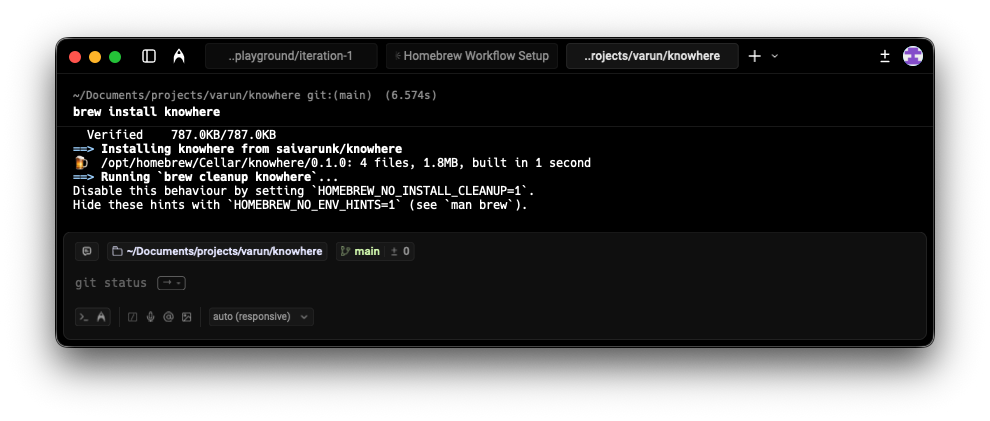Viewport: 990px width, 421px height.
Task: Click the conversation chat icon in input area
Action: tap(87, 251)
